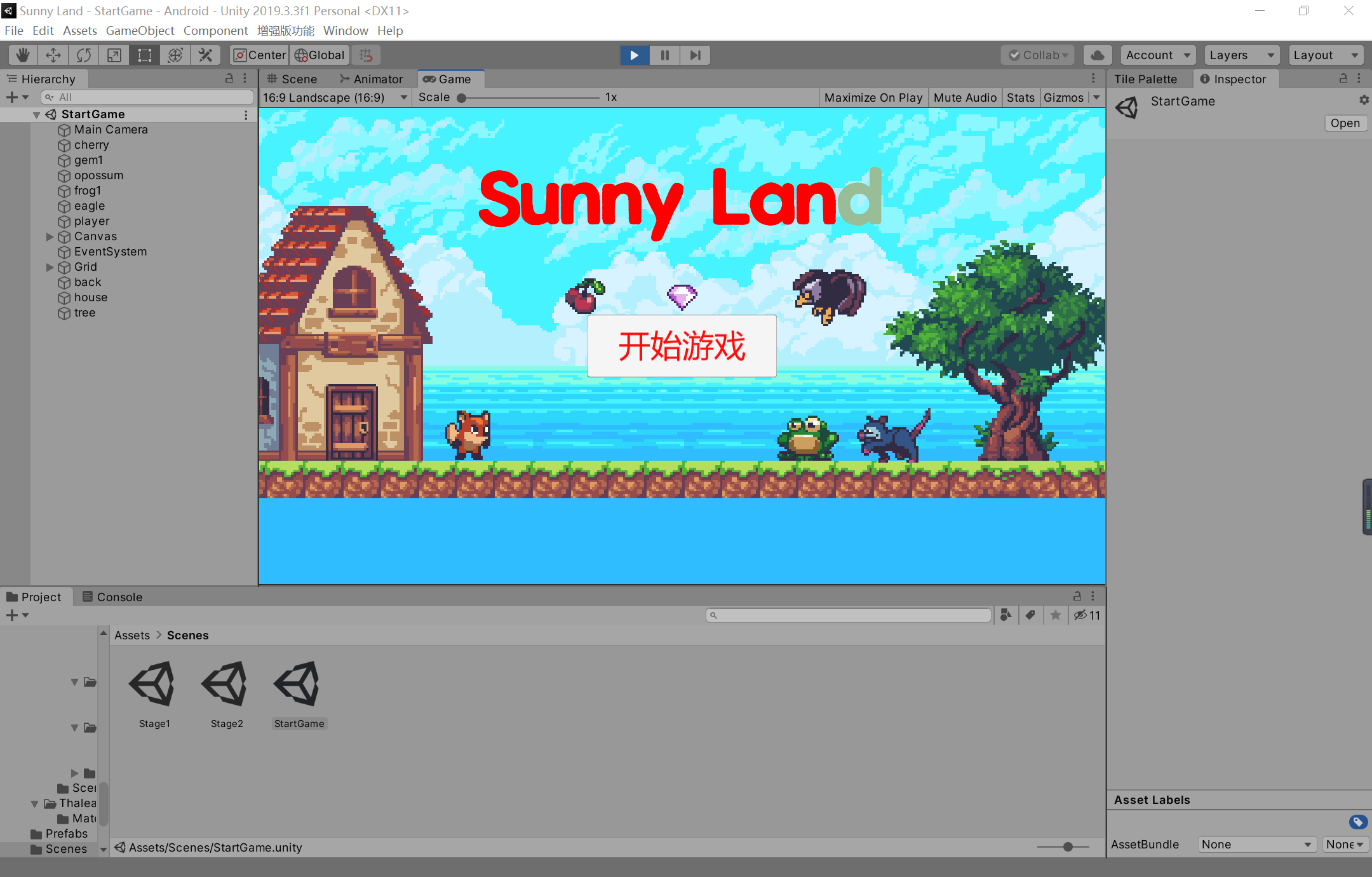
Task: Toggle pivot mode Center
Action: (x=260, y=55)
